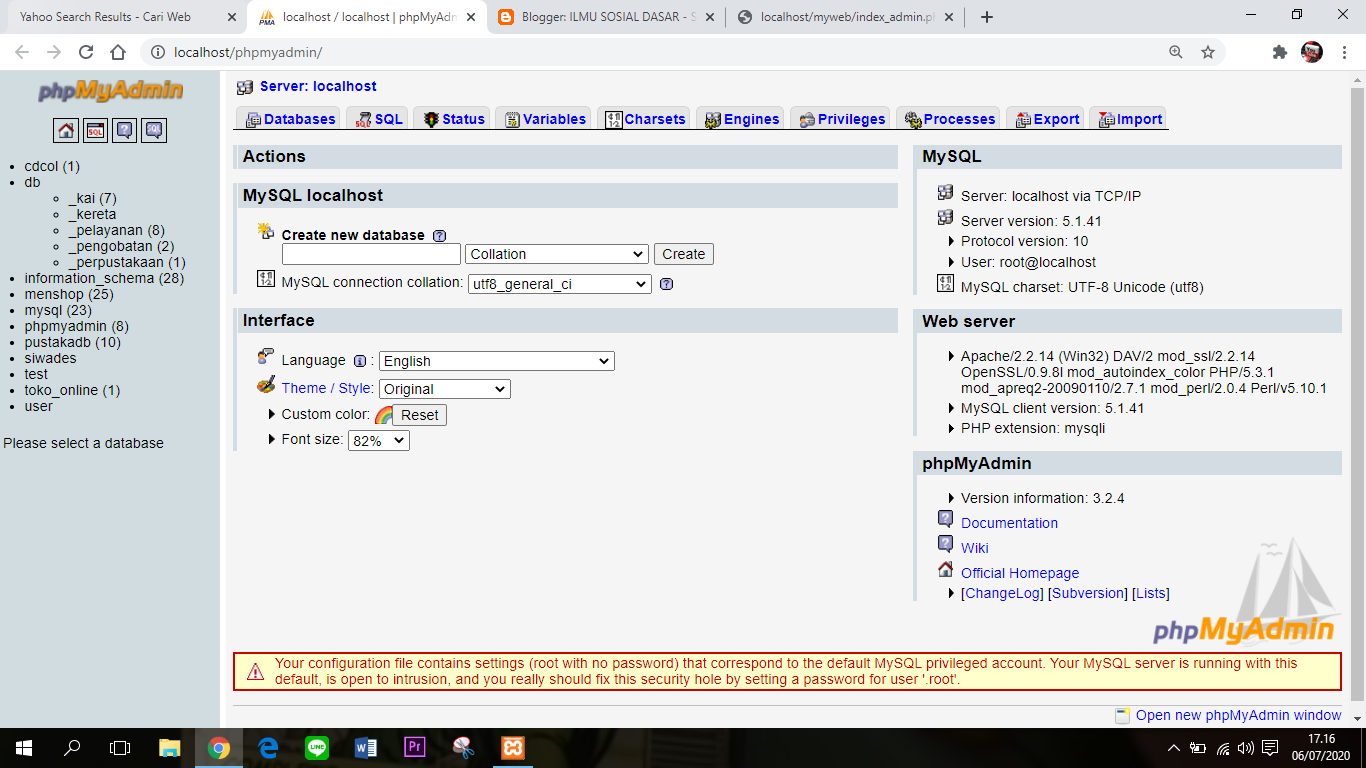Viewport: 1366px width, 768px height.
Task: Select the menshop (25) database
Action: tap(69, 294)
